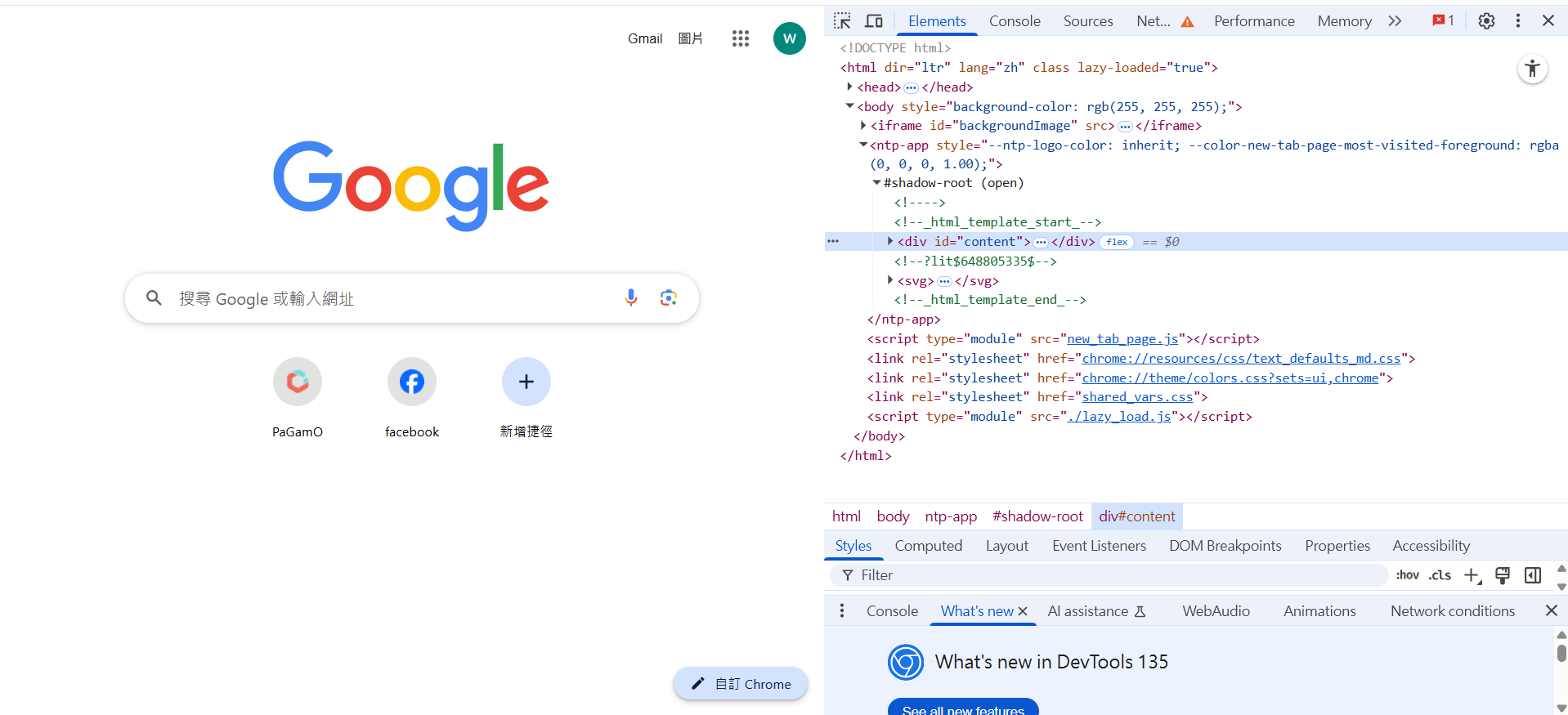Open the text_defaults_md.css link

click(1241, 358)
